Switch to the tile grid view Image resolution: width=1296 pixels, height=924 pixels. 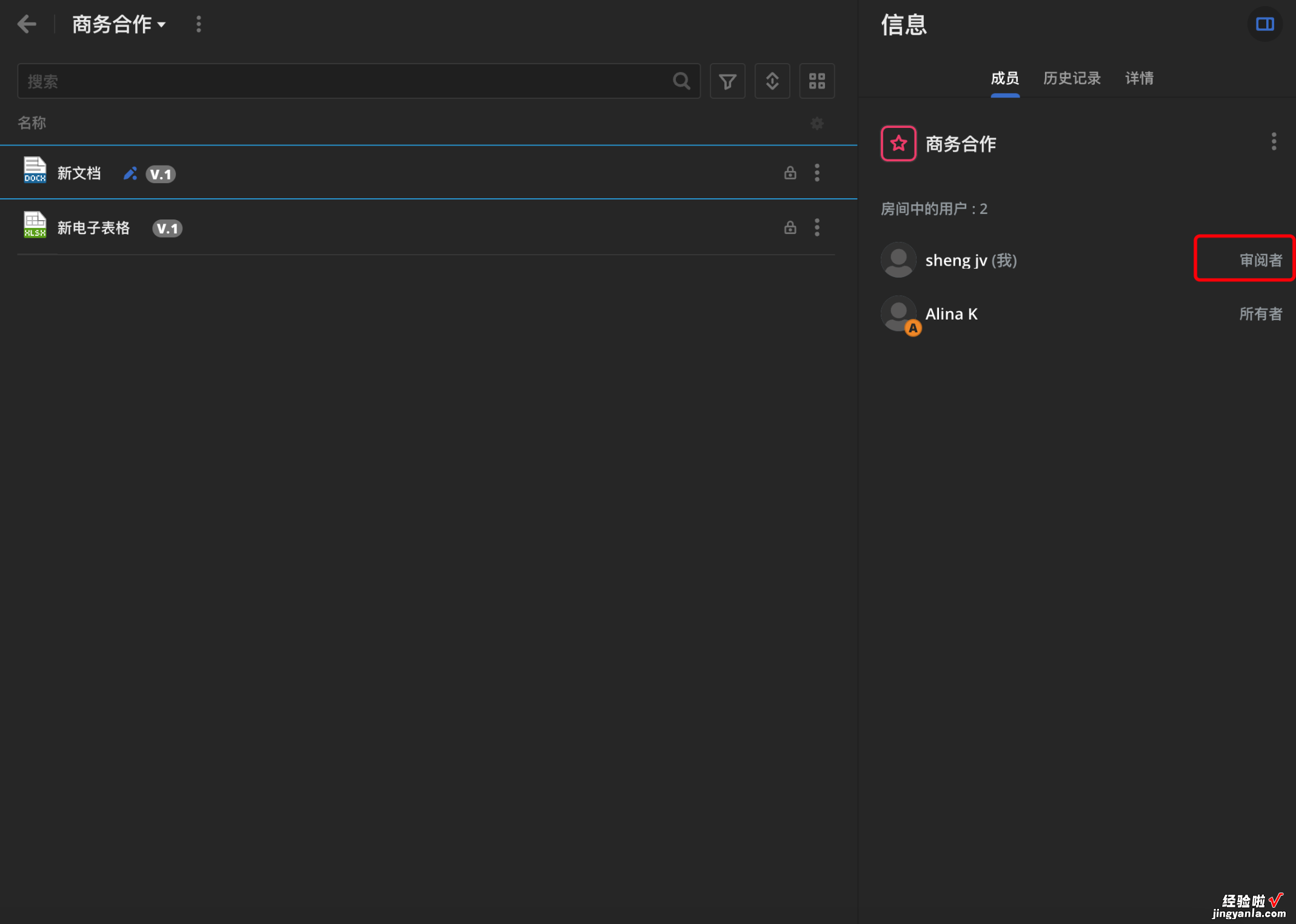[817, 81]
